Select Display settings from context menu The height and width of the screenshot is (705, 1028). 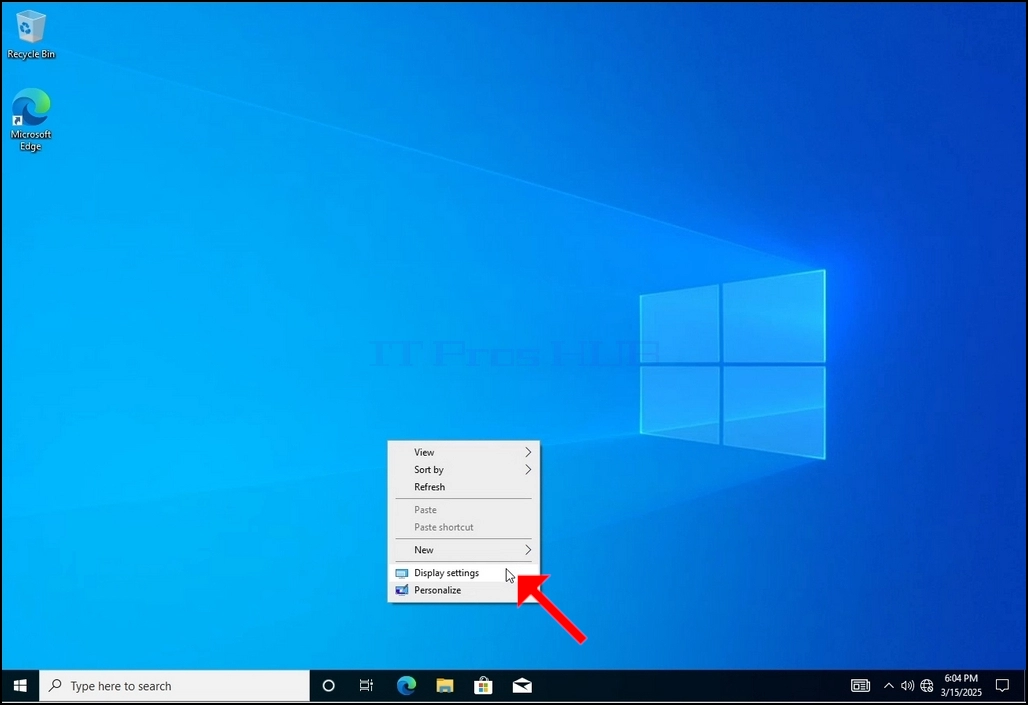point(464,573)
